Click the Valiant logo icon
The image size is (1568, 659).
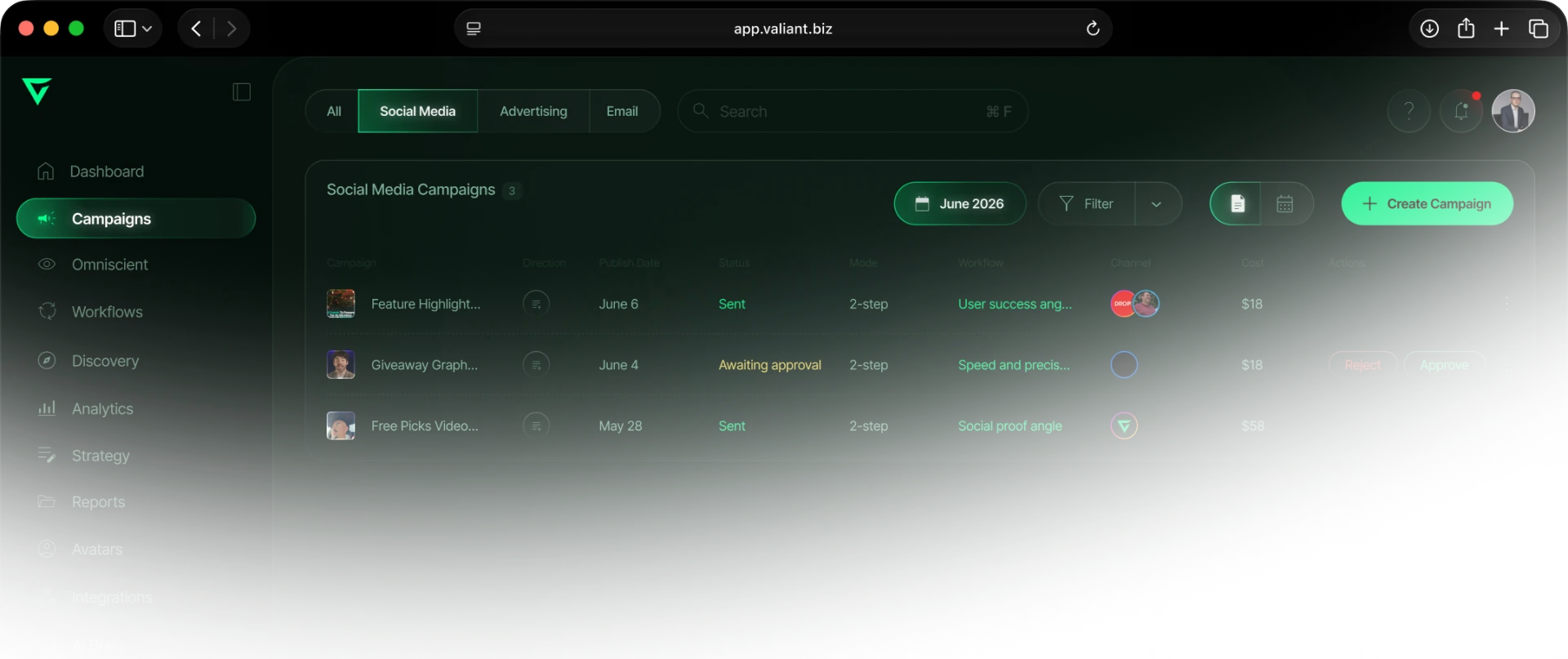pyautogui.click(x=37, y=91)
